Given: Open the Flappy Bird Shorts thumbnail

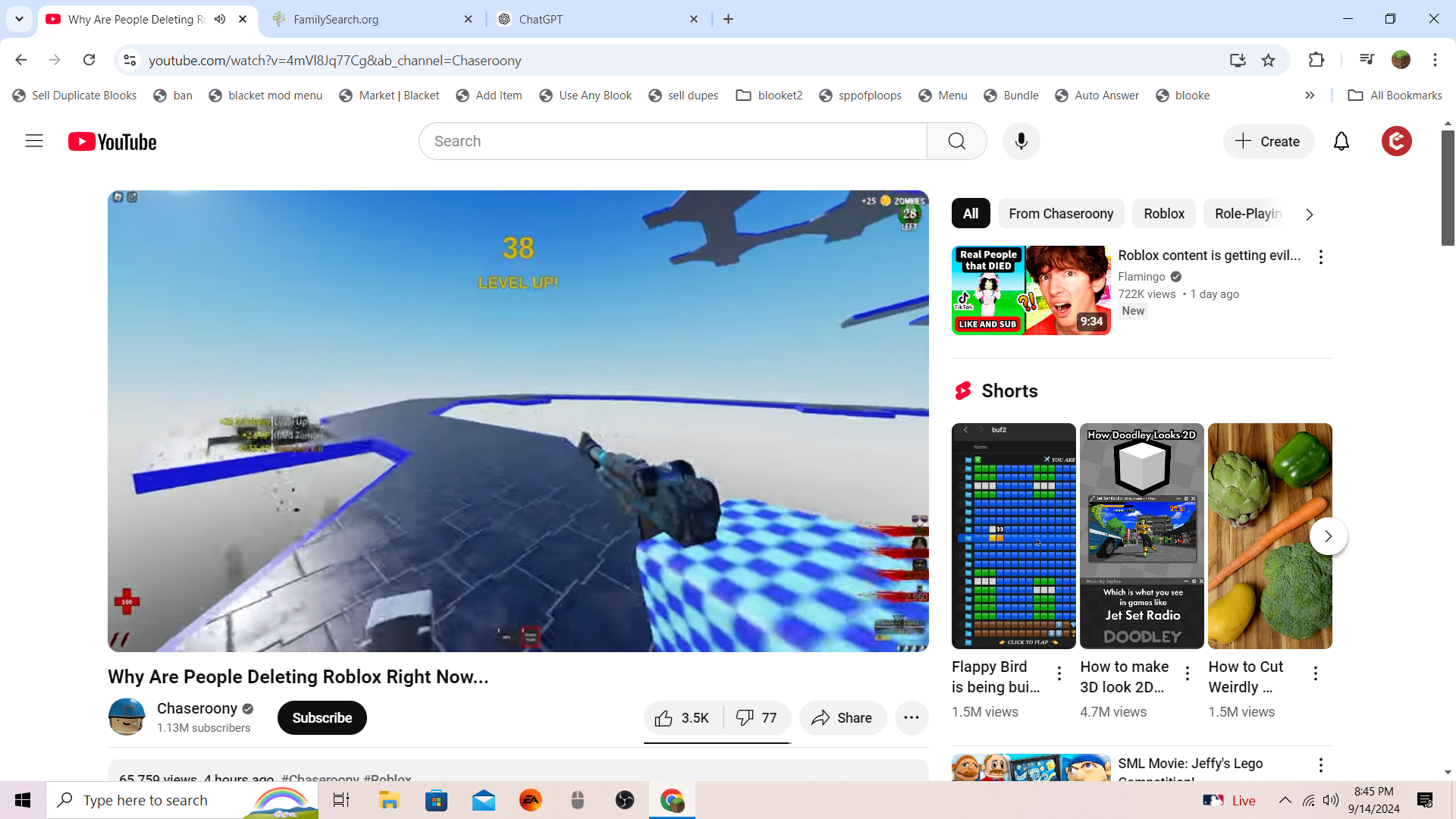Looking at the screenshot, I should coord(1013,535).
